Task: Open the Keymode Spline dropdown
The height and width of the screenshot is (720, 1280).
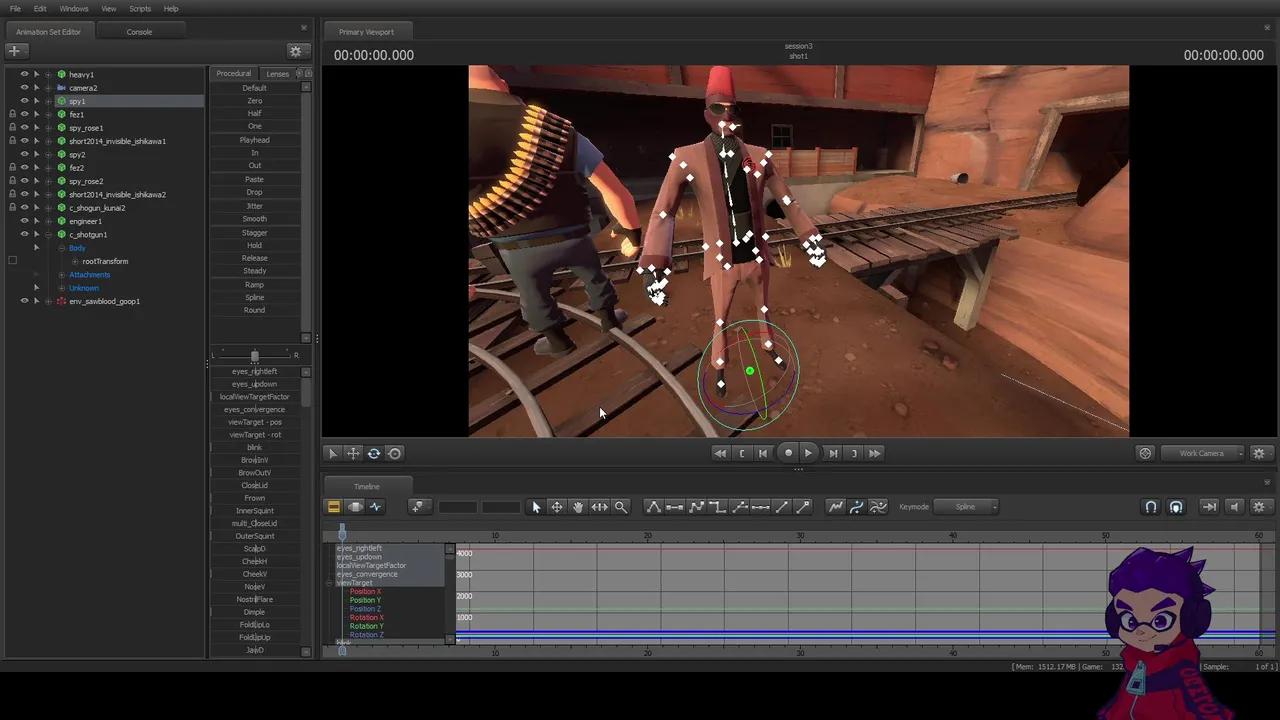Action: pyautogui.click(x=966, y=507)
